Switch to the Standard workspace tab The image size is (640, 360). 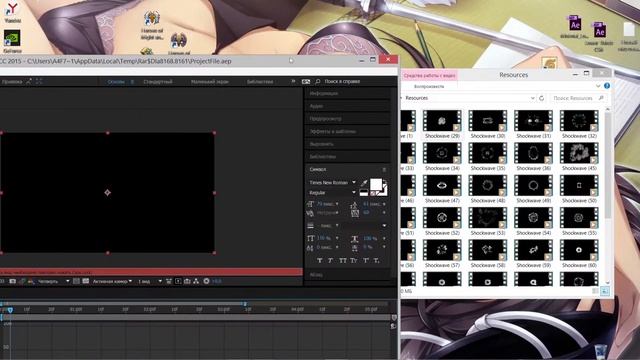[x=158, y=82]
